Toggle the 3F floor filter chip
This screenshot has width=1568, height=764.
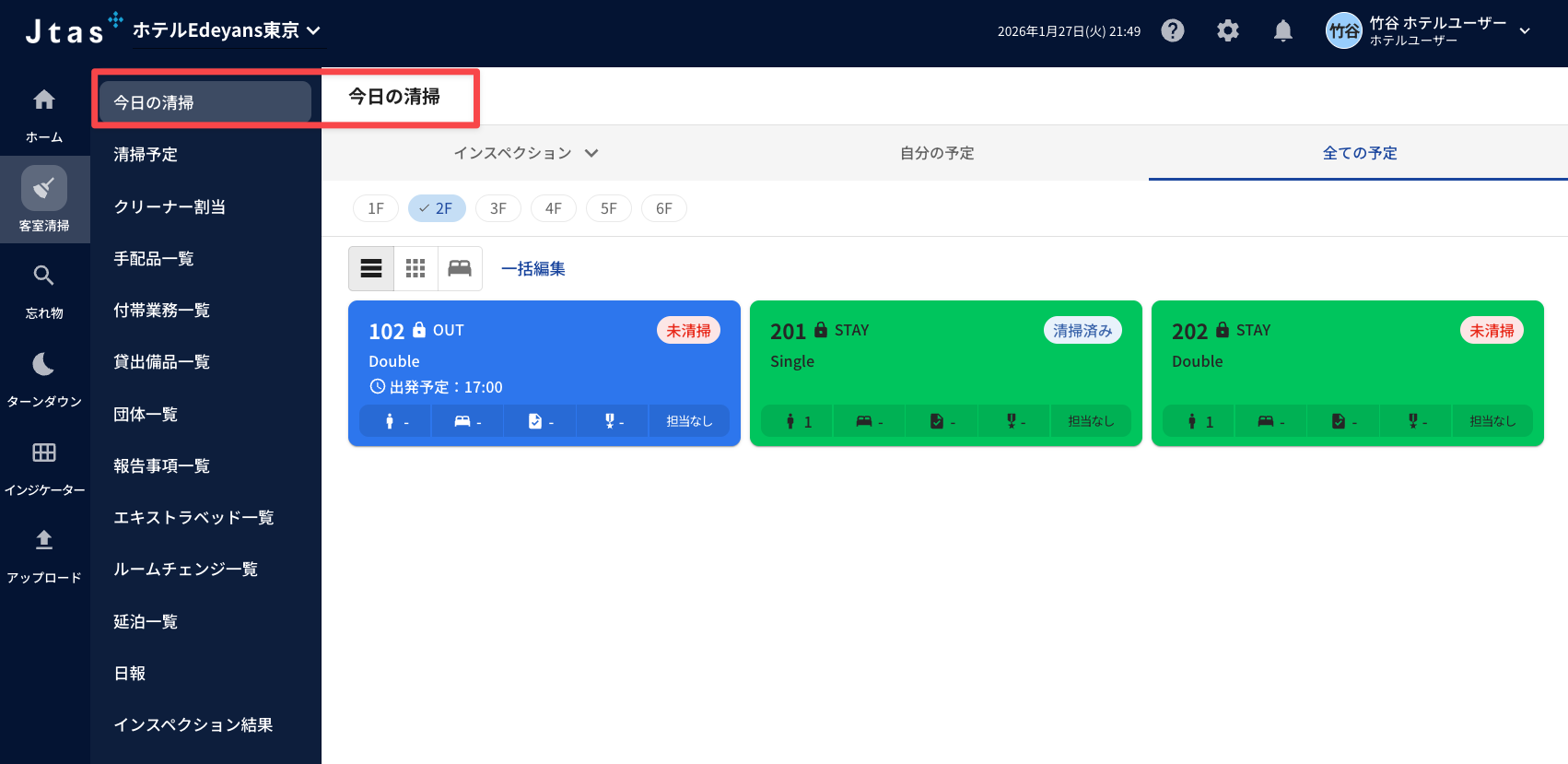point(498,208)
